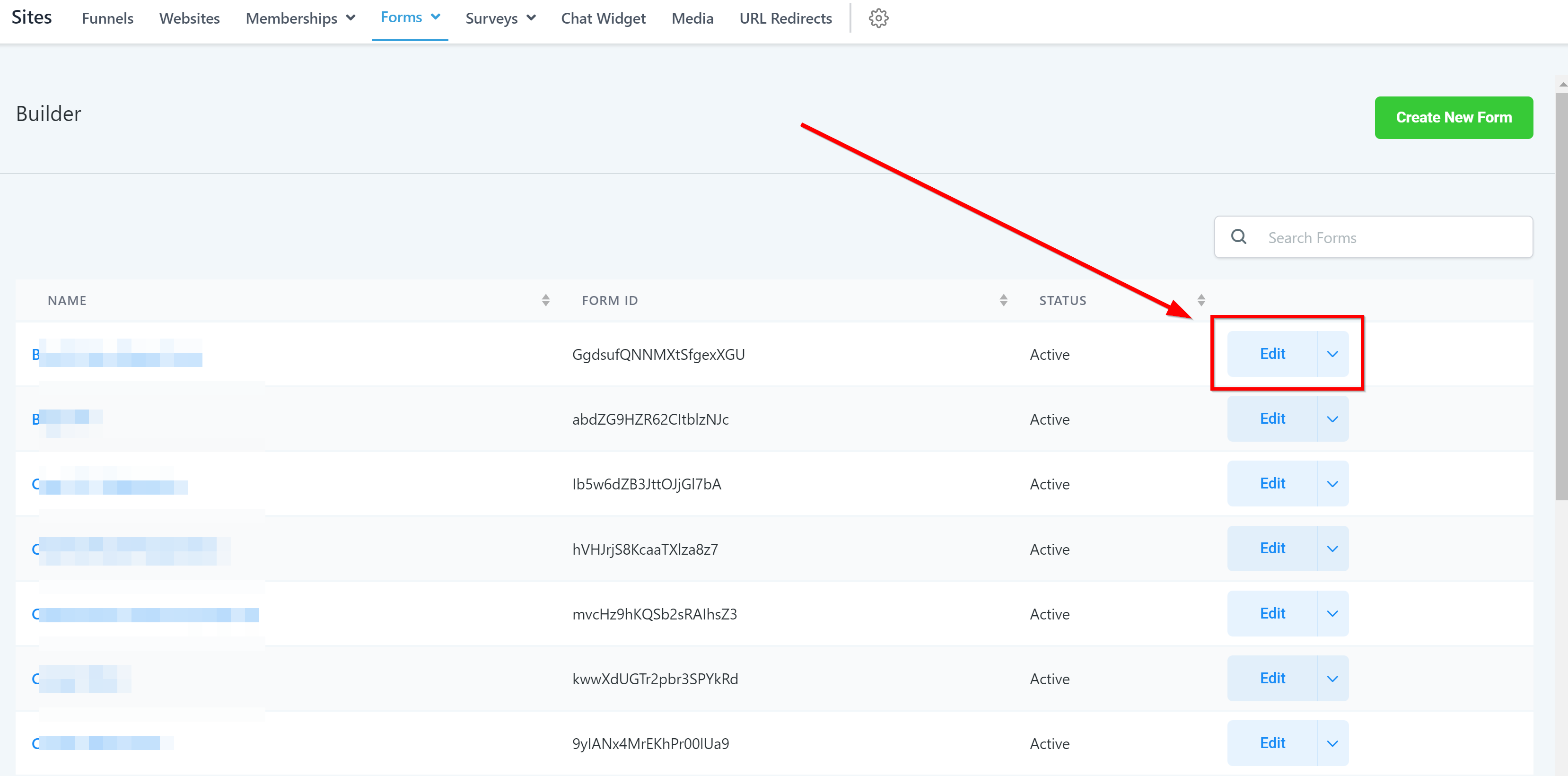Screen dimensions: 1568x776
Task: Expand actions for form Ib5w6dZB3JttOJjGl7bA
Action: pos(1332,484)
